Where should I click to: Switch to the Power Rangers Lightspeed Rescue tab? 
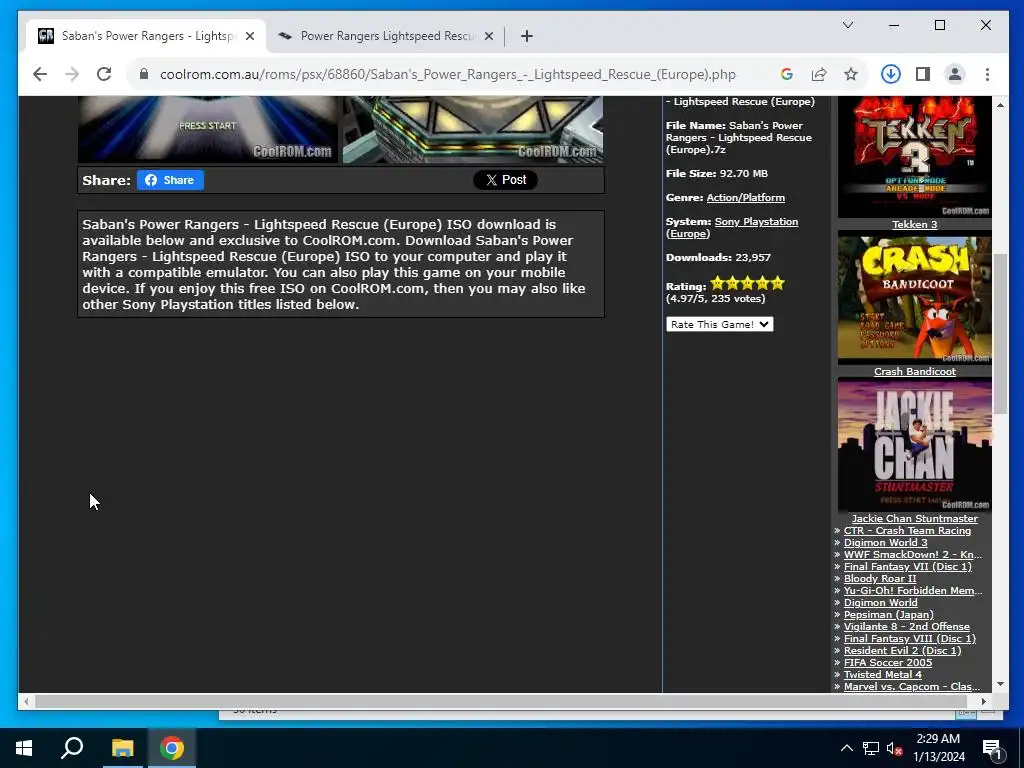pos(387,36)
